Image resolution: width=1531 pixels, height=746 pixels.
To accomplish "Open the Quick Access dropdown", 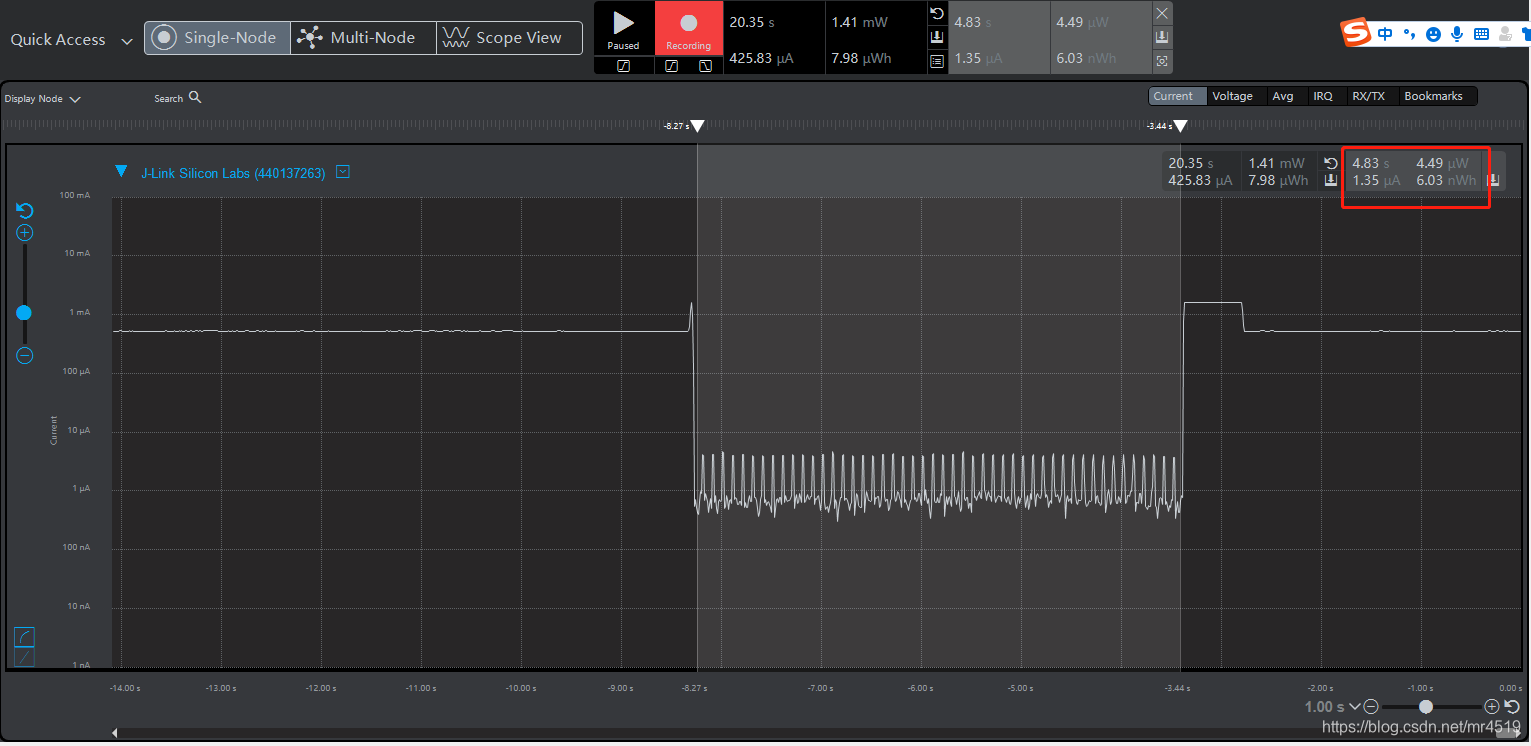I will click(x=71, y=40).
